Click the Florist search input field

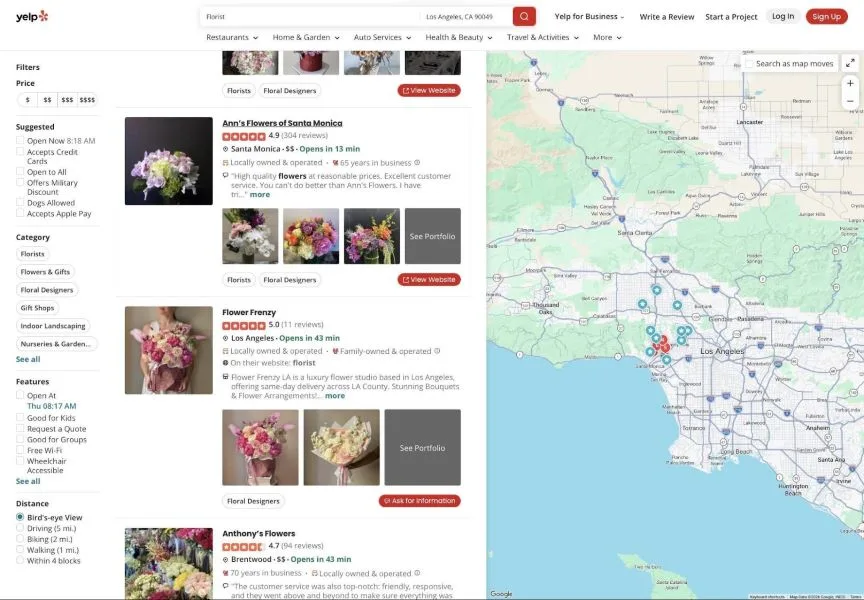pyautogui.click(x=310, y=17)
